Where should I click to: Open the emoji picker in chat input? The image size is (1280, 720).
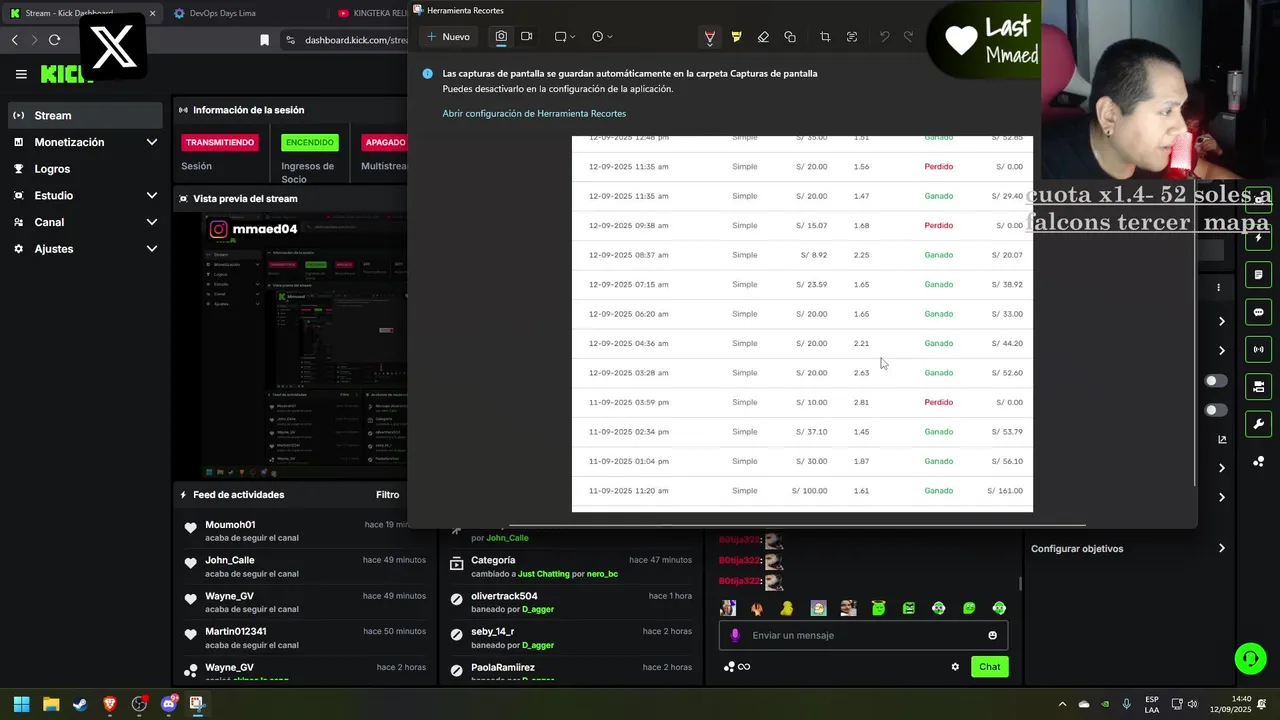click(x=992, y=635)
